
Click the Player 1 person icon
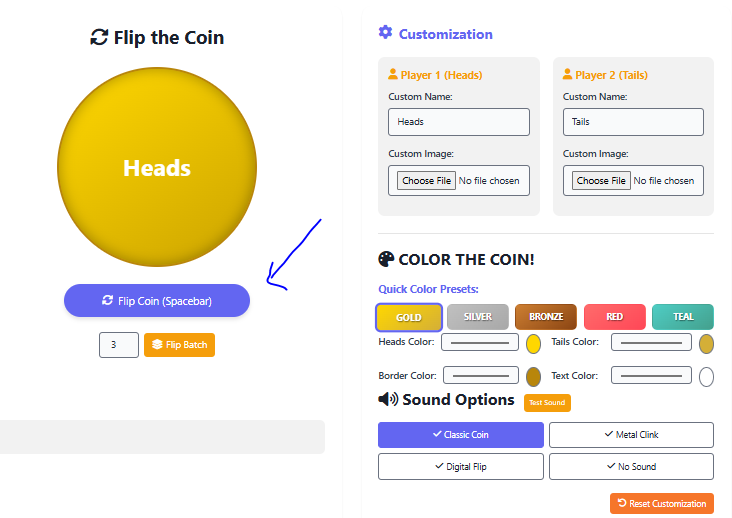pos(393,74)
